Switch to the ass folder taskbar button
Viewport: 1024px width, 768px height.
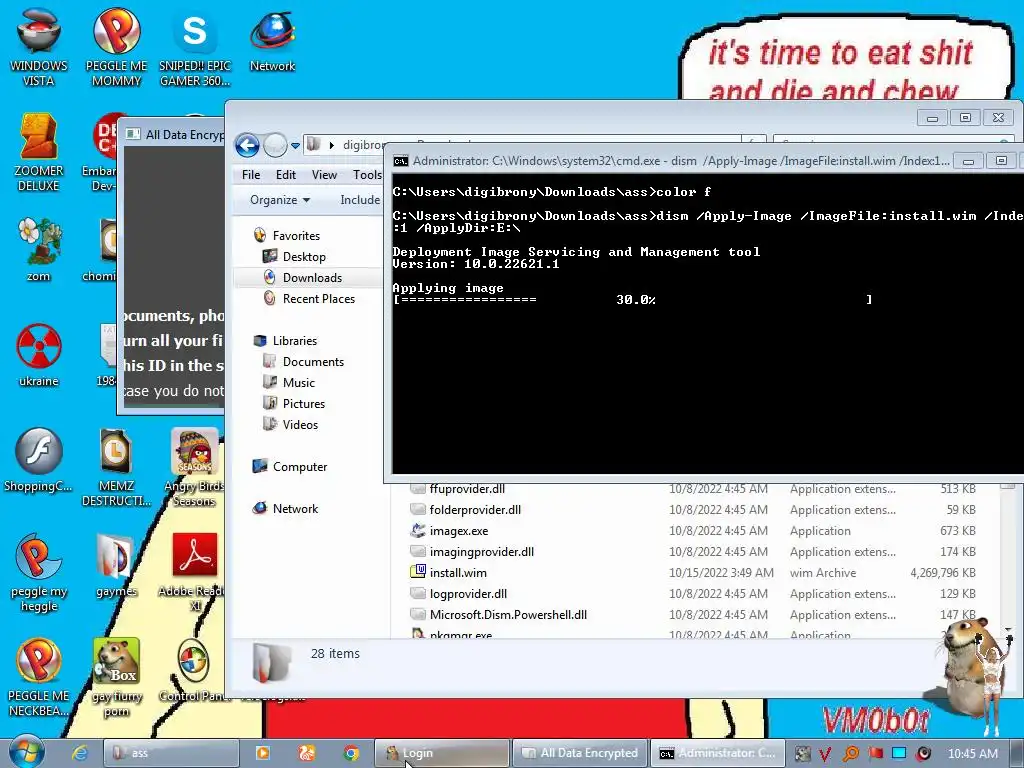[171, 753]
